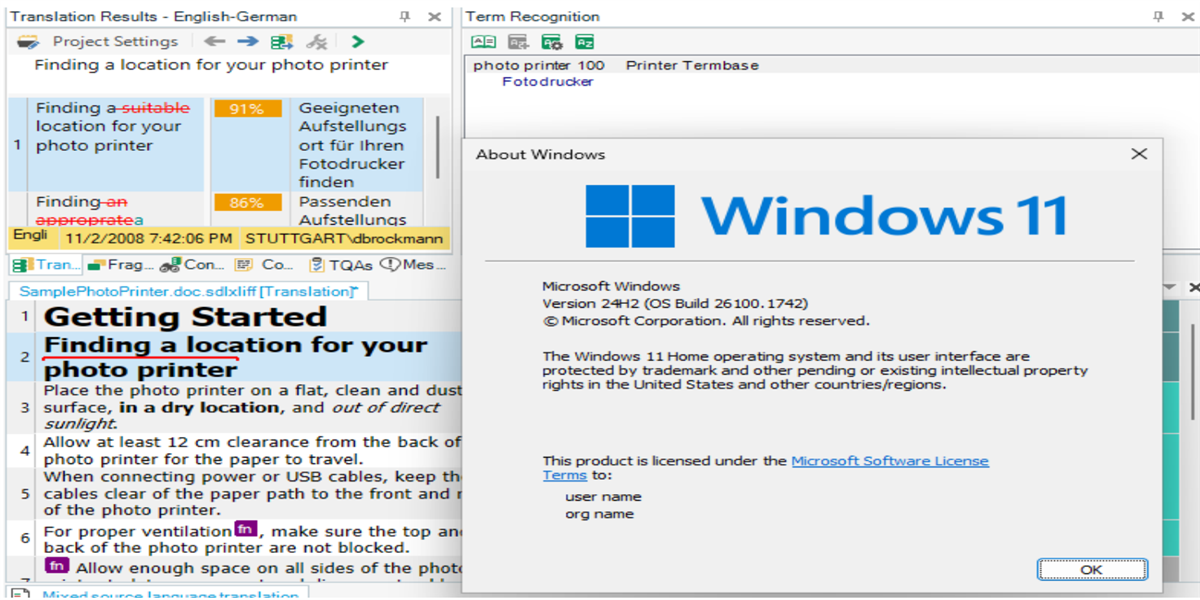Click segment 3 'Place the photo printer' text

252,407
